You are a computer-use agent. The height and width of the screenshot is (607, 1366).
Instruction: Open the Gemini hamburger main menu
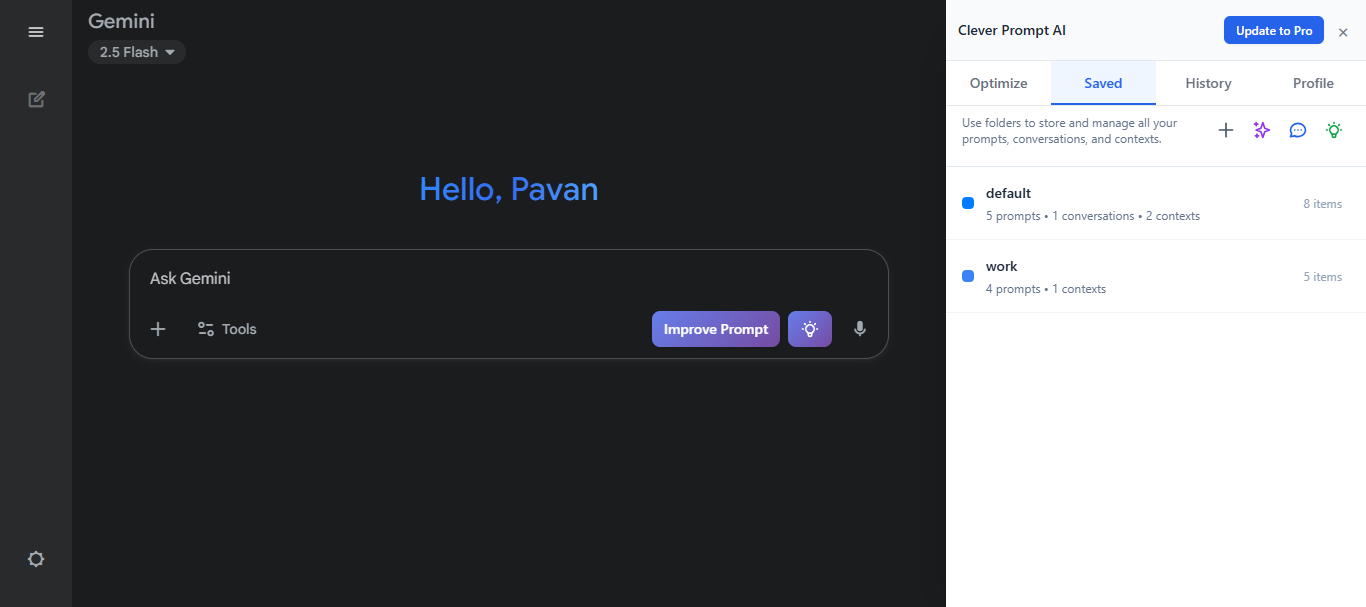click(36, 32)
